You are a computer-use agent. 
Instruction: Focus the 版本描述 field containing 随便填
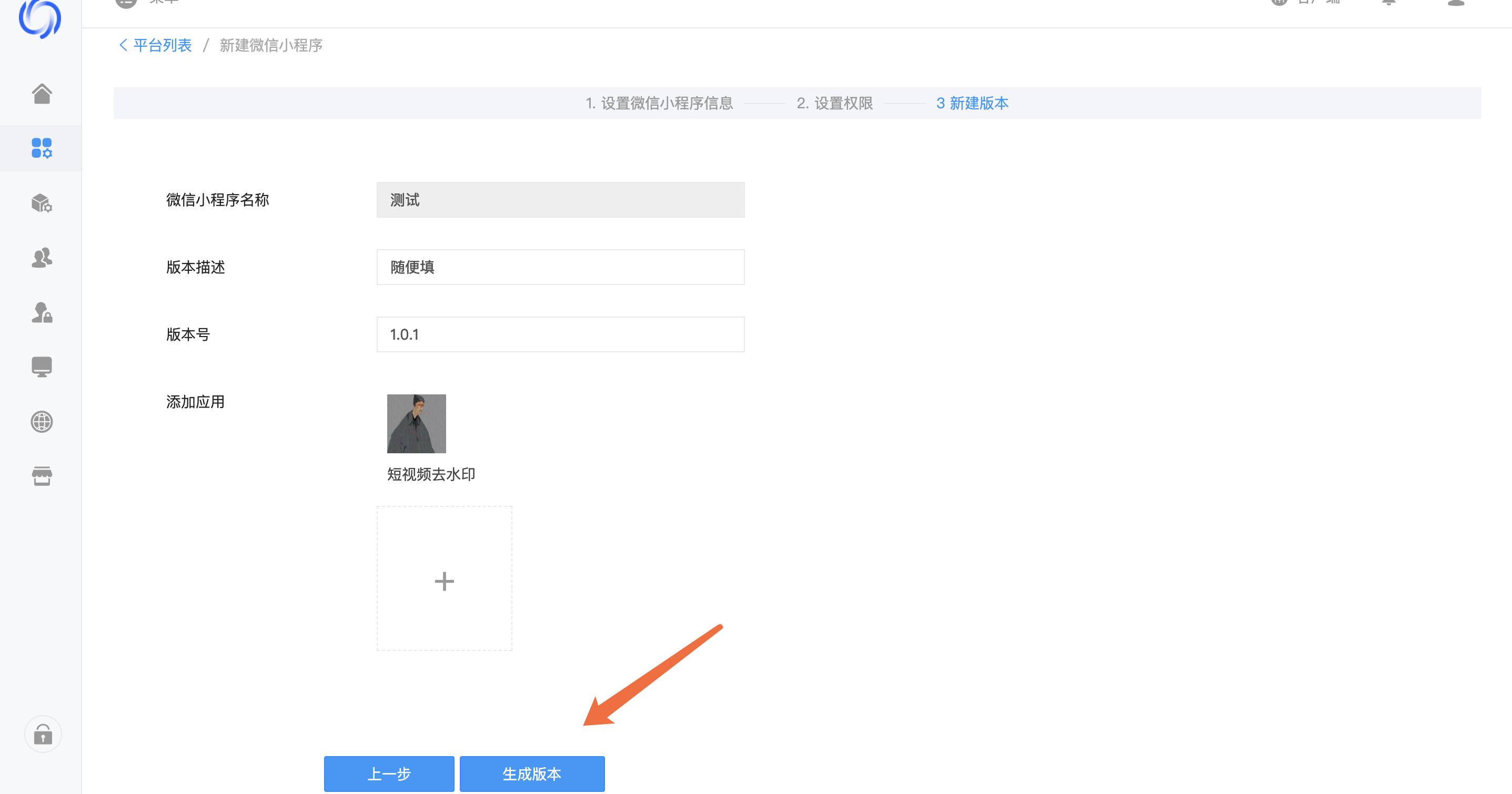pyautogui.click(x=560, y=267)
